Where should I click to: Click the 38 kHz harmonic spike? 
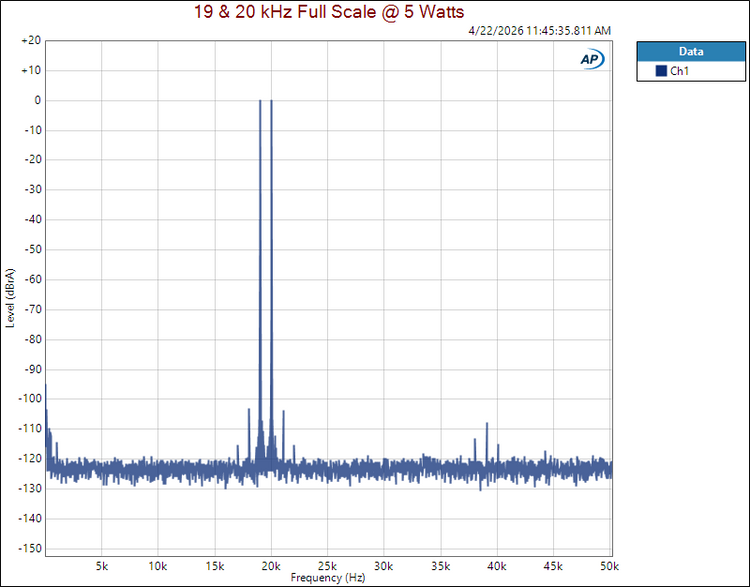click(475, 440)
